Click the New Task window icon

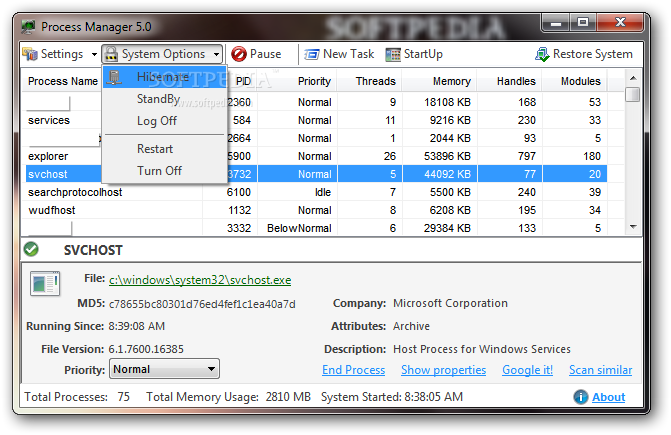(312, 54)
